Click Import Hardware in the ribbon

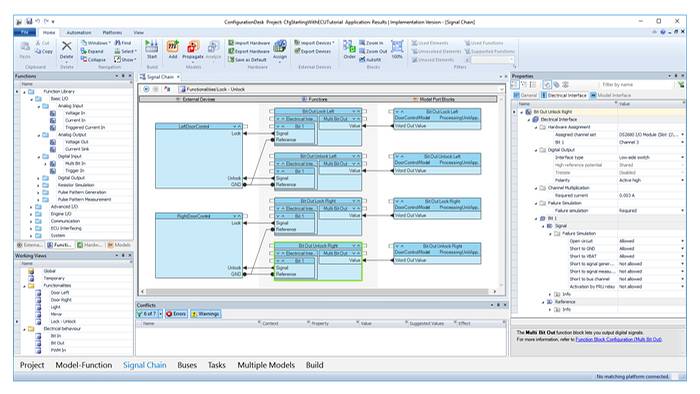249,43
